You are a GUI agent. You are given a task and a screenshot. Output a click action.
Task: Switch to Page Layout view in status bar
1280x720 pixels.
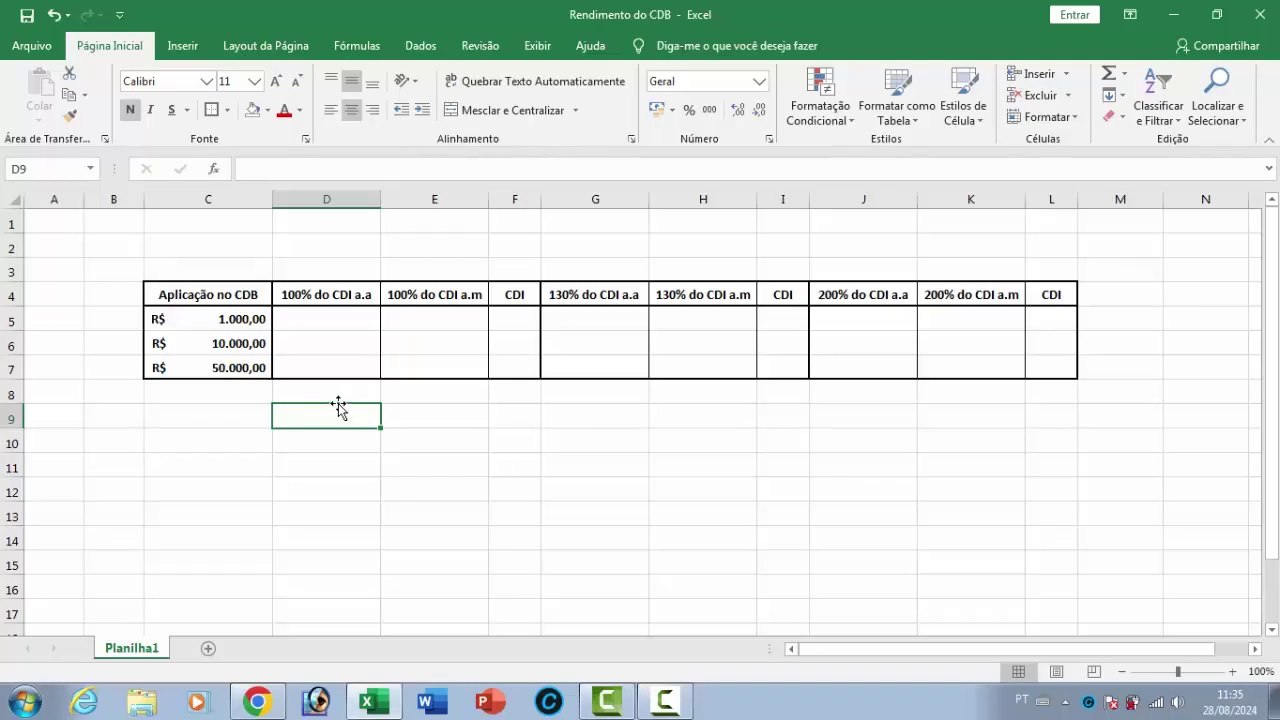pos(1056,672)
